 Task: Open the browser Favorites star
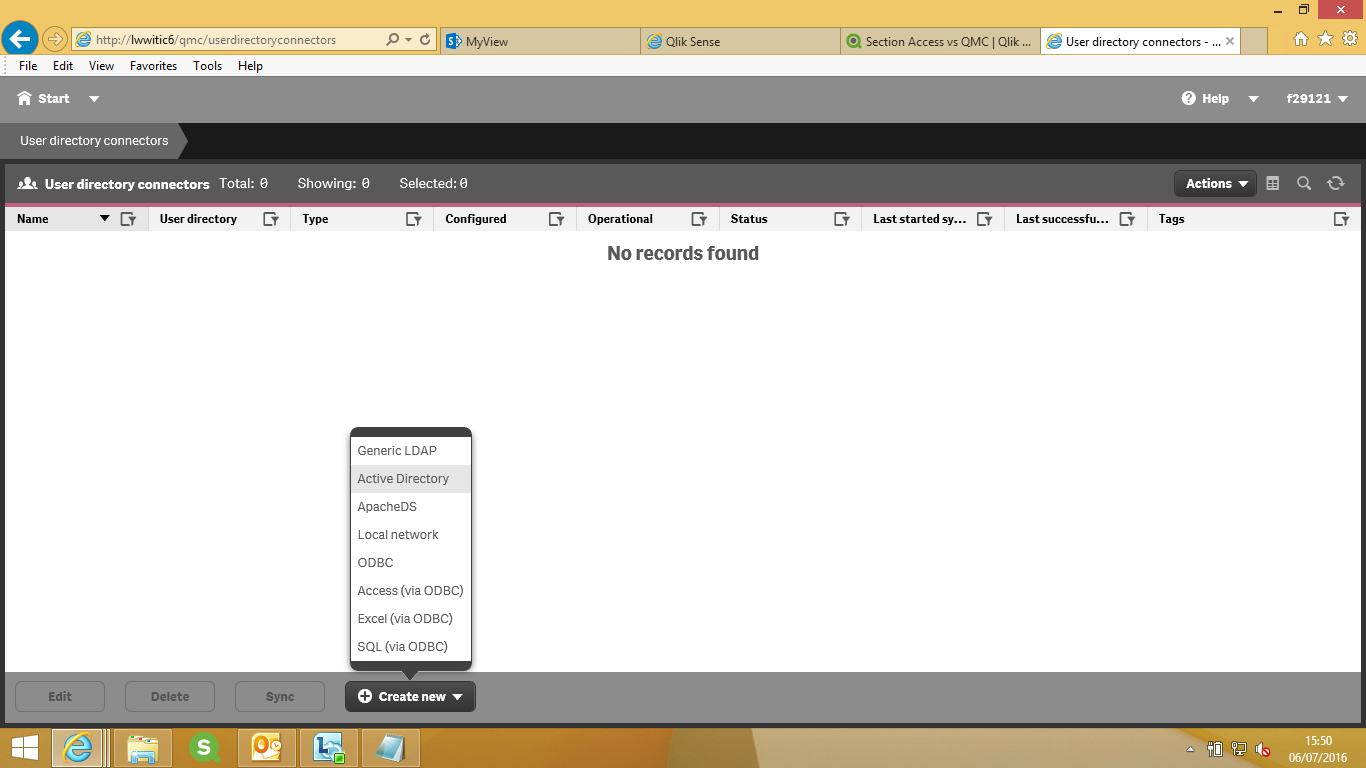coord(1325,39)
